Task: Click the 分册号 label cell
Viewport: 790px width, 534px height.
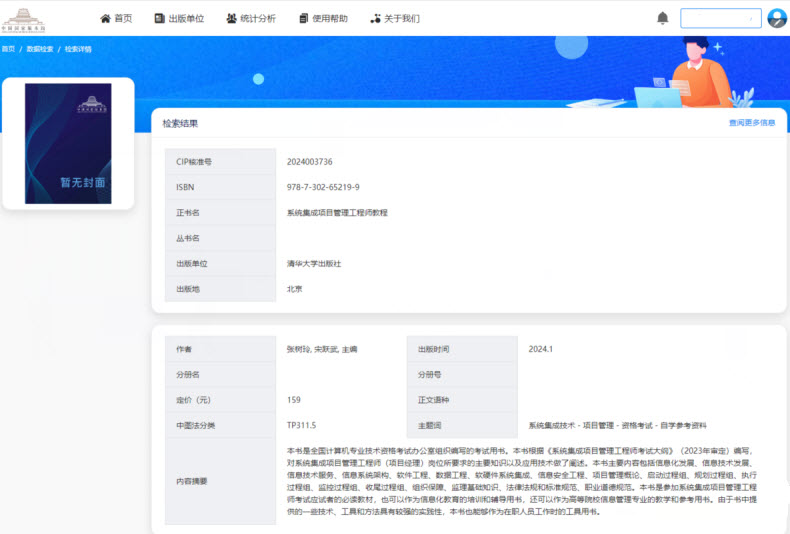Action: pos(462,374)
